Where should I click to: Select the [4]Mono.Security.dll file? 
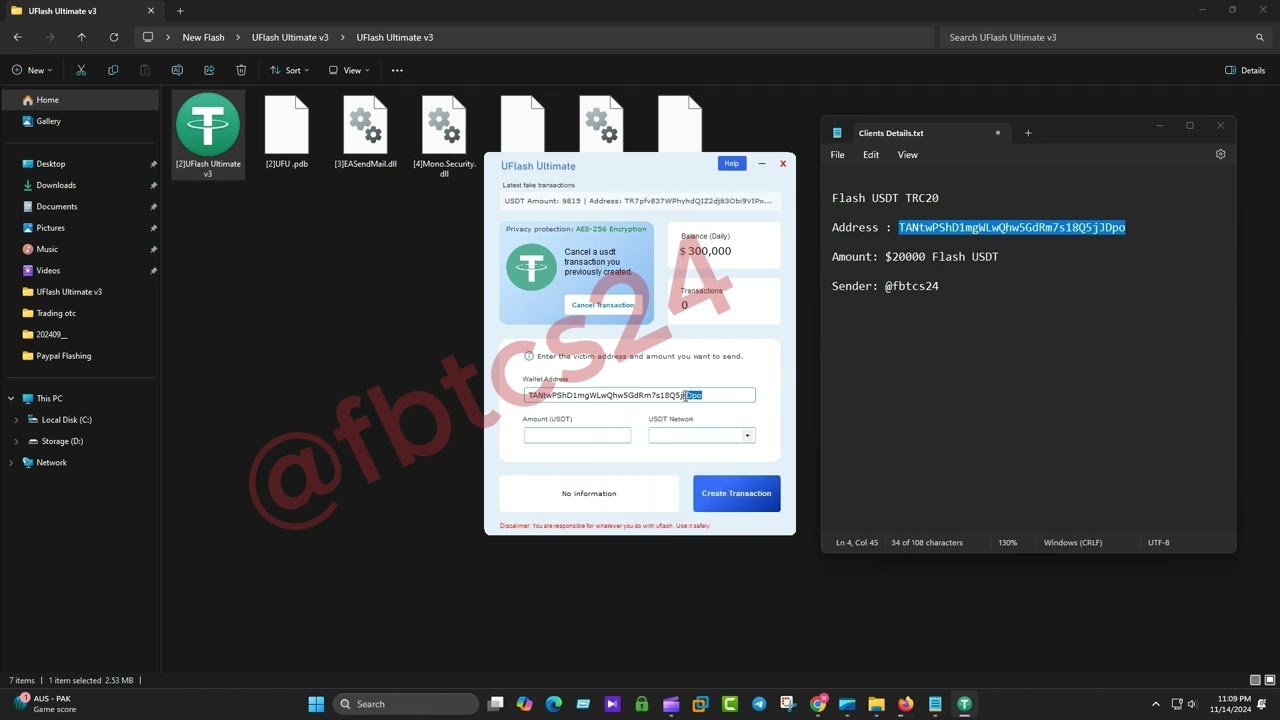tap(444, 136)
